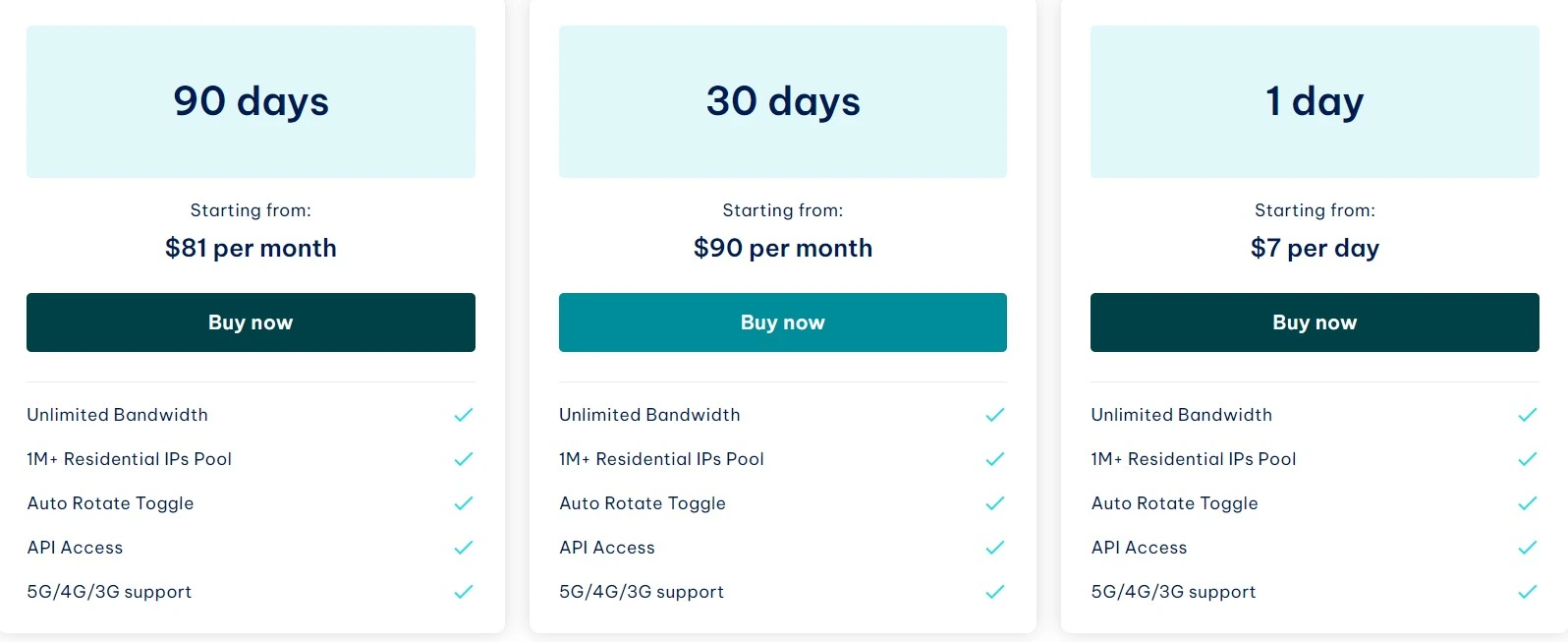Click Unlimited Bandwidth checkmark in 1 day plan
Image resolution: width=1568 pixels, height=642 pixels.
[1528, 415]
